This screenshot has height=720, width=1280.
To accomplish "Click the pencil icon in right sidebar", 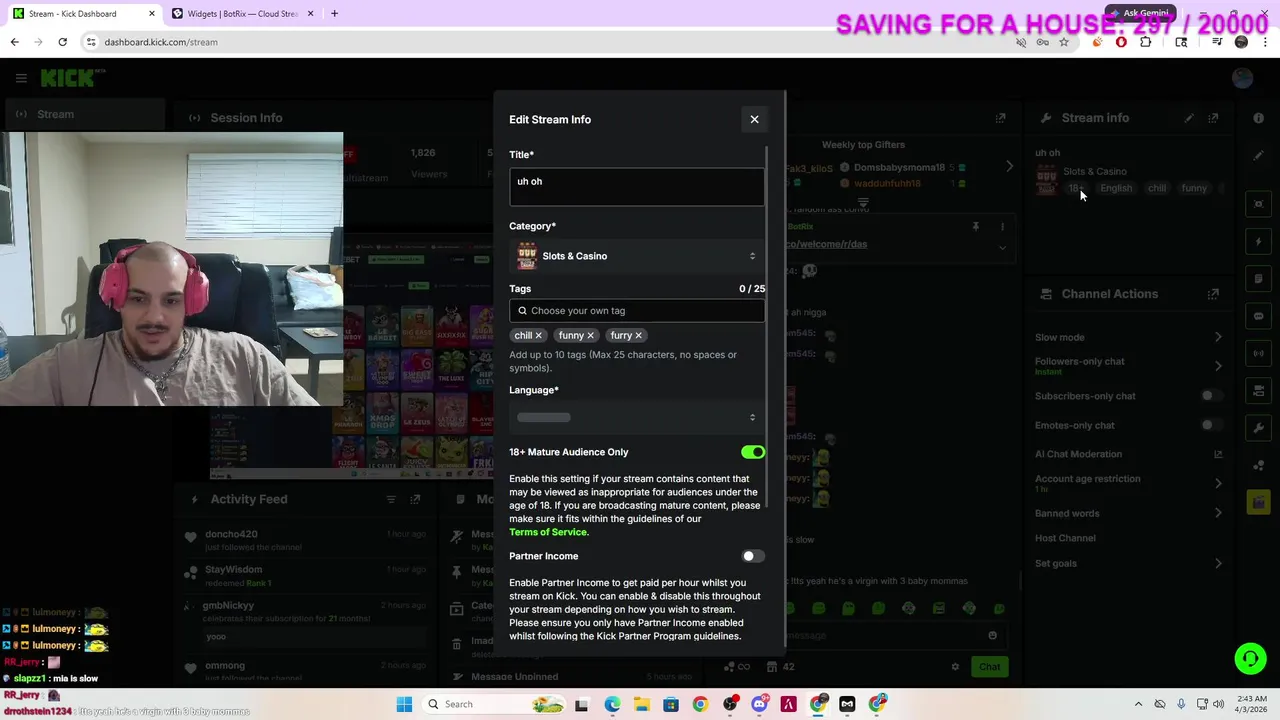I will point(1259,155).
